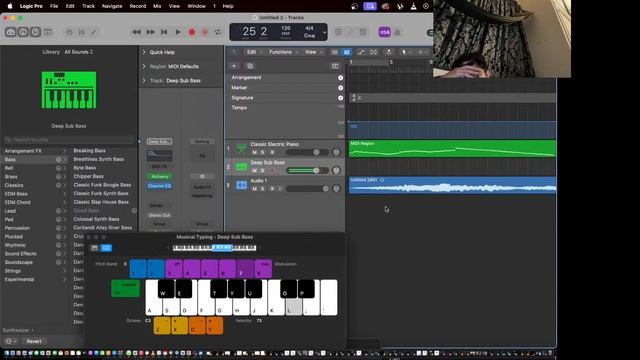Image resolution: width=640 pixels, height=360 pixels.
Task: Click the Rewind transport button
Action: [x=136, y=32]
